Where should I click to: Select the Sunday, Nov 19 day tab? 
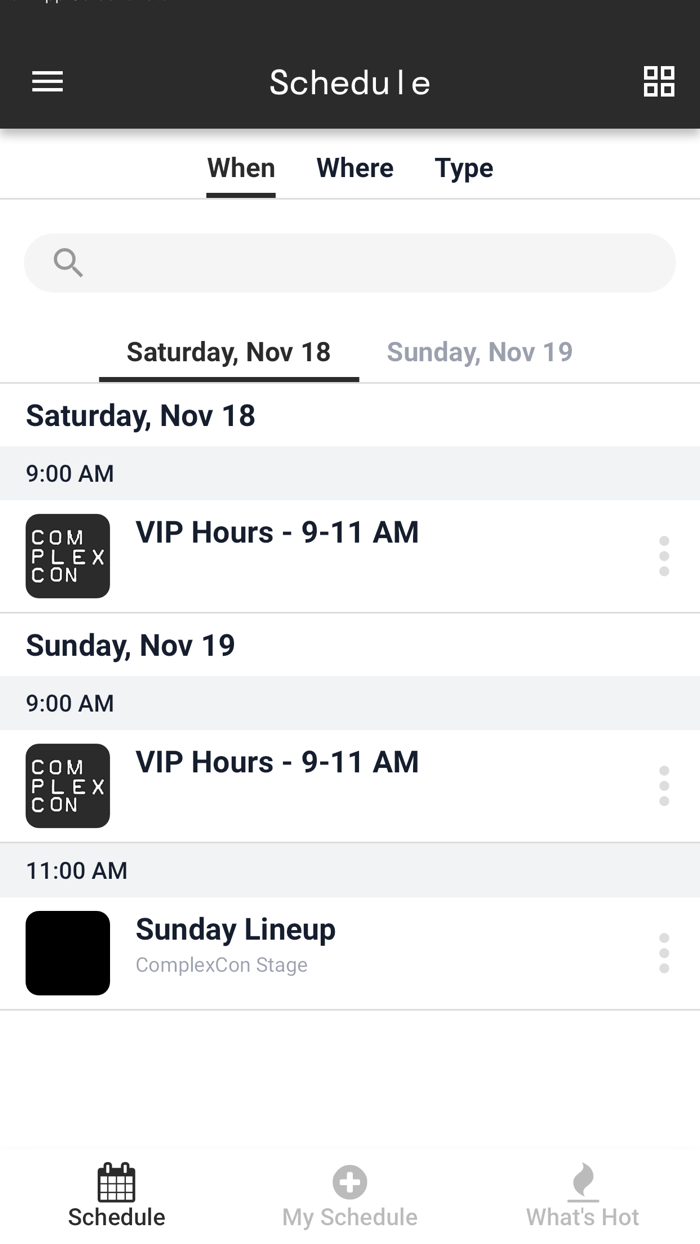coord(478,352)
